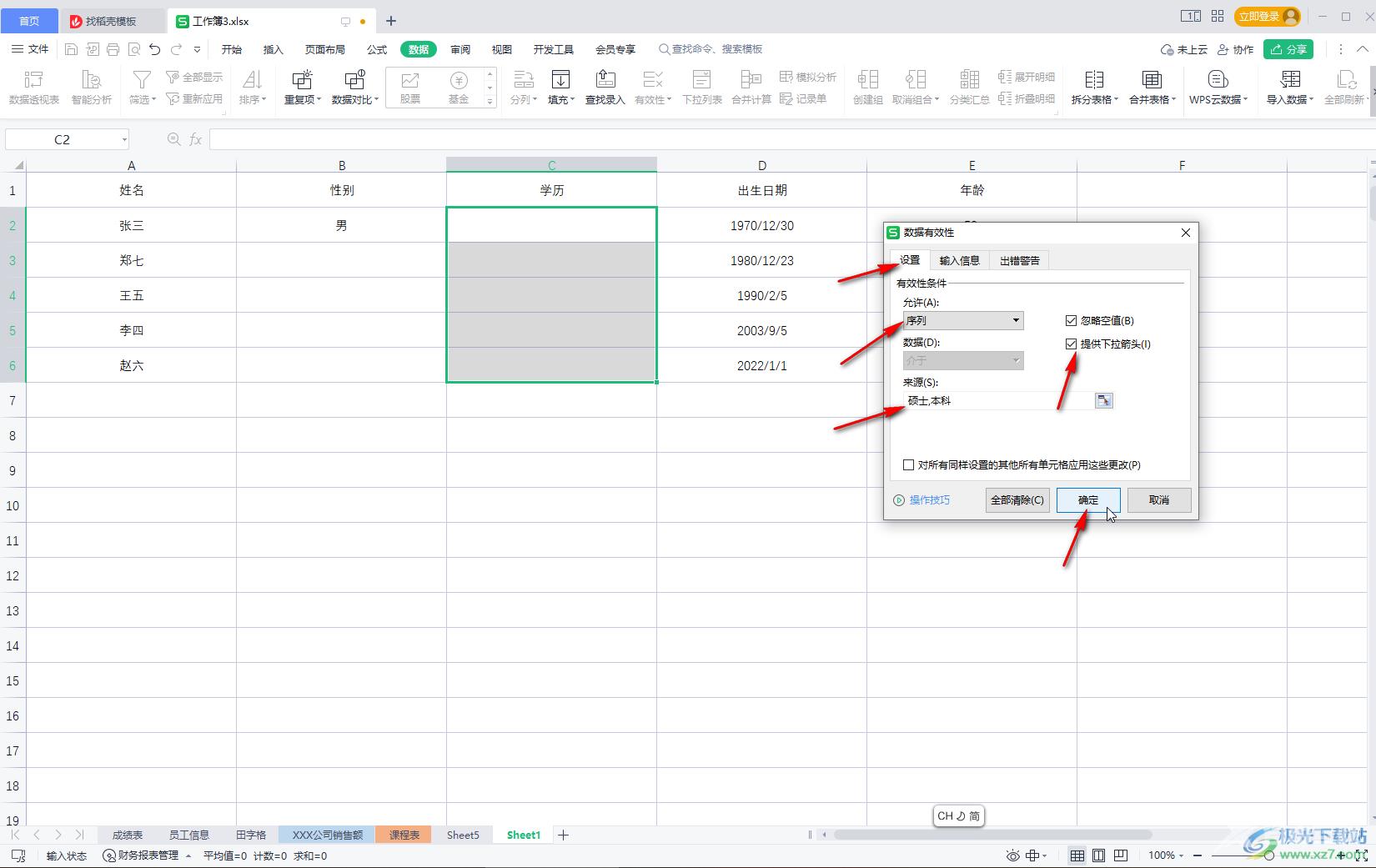
Task: Open the 插入 ribbon tab
Action: 274,49
